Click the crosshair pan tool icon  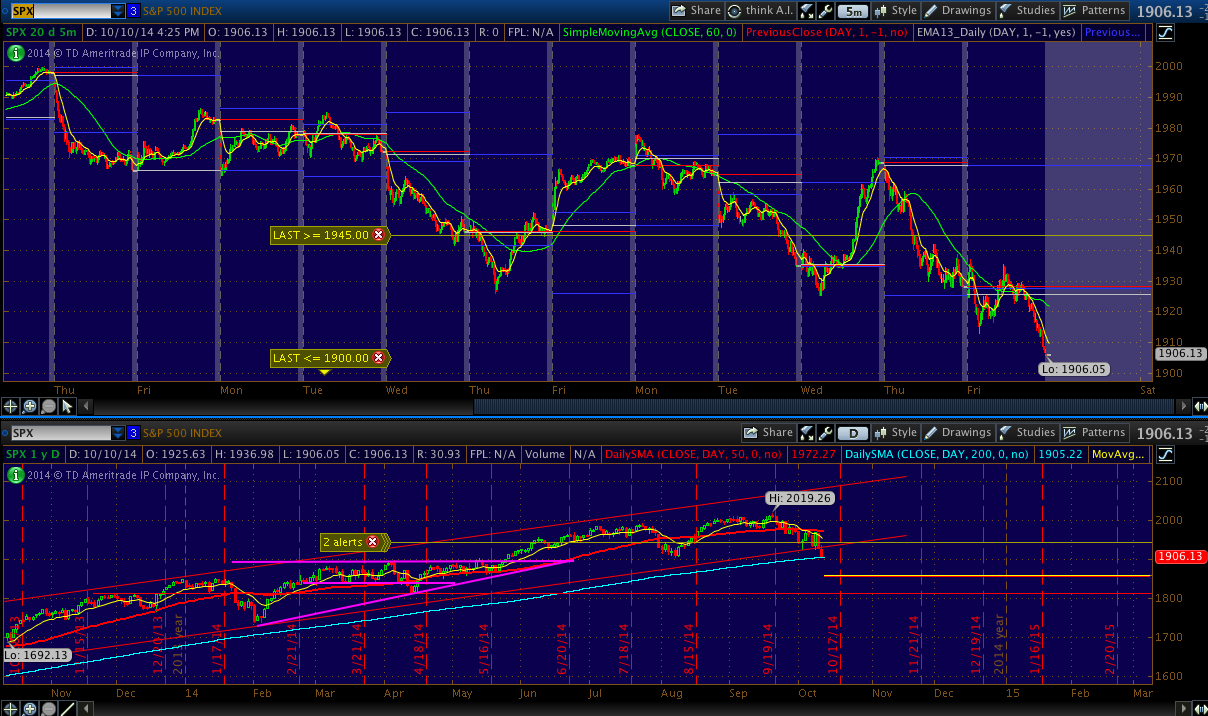click(x=11, y=406)
